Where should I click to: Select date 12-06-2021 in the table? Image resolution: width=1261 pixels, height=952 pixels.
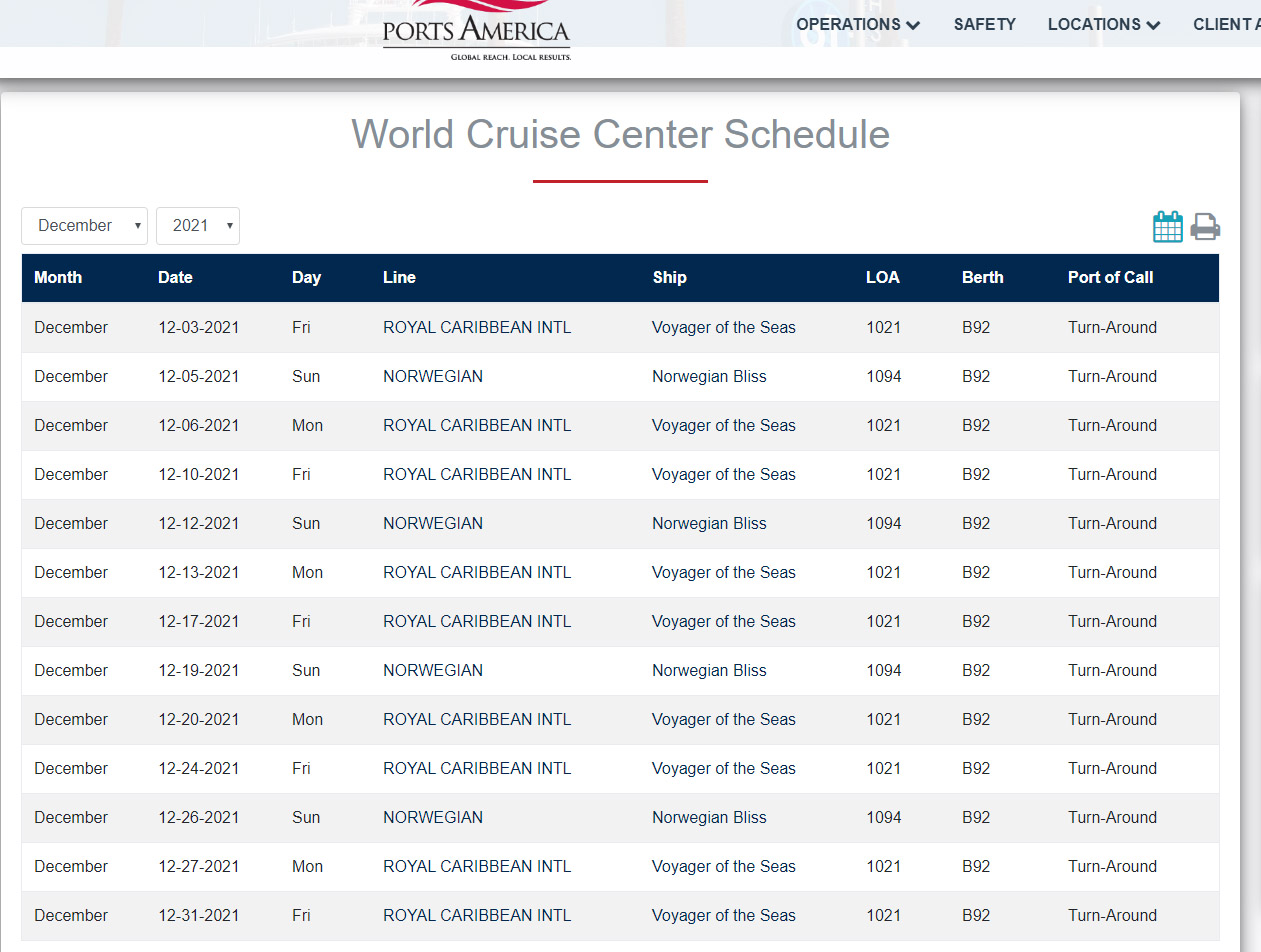199,425
